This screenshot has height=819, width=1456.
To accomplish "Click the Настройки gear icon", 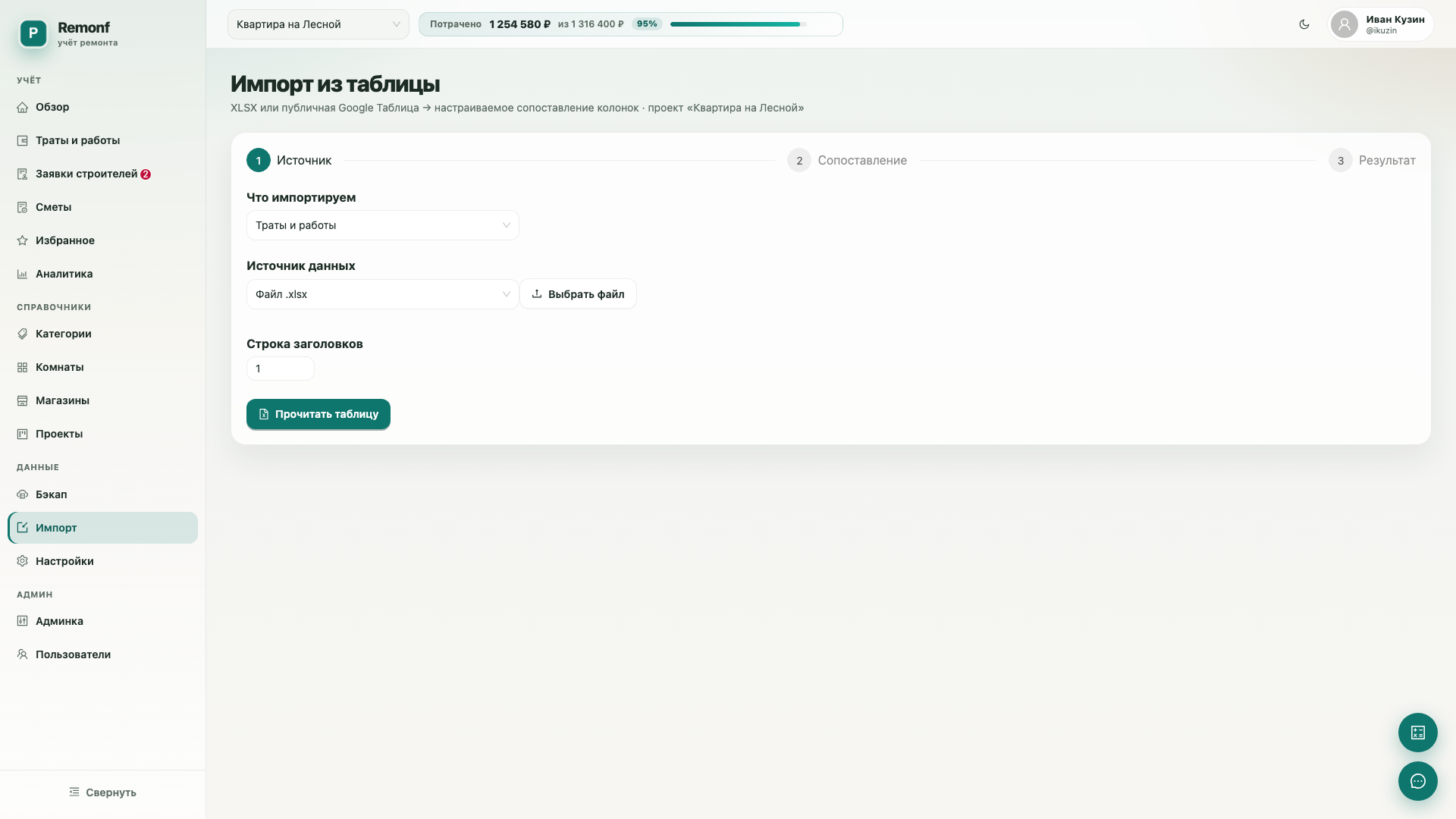I will (23, 562).
